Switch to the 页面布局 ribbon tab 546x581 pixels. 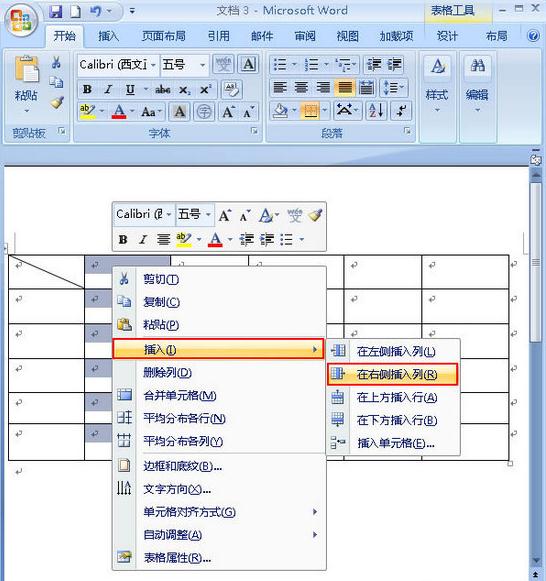tap(163, 36)
